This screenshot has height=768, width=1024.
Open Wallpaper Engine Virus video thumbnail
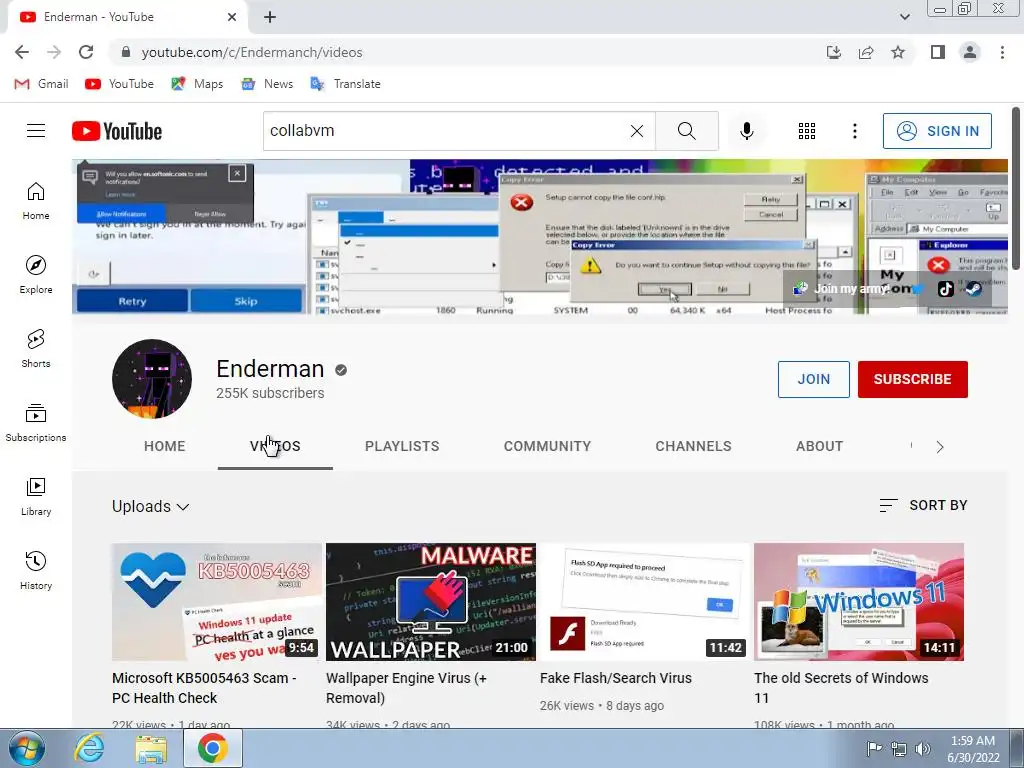pos(431,602)
